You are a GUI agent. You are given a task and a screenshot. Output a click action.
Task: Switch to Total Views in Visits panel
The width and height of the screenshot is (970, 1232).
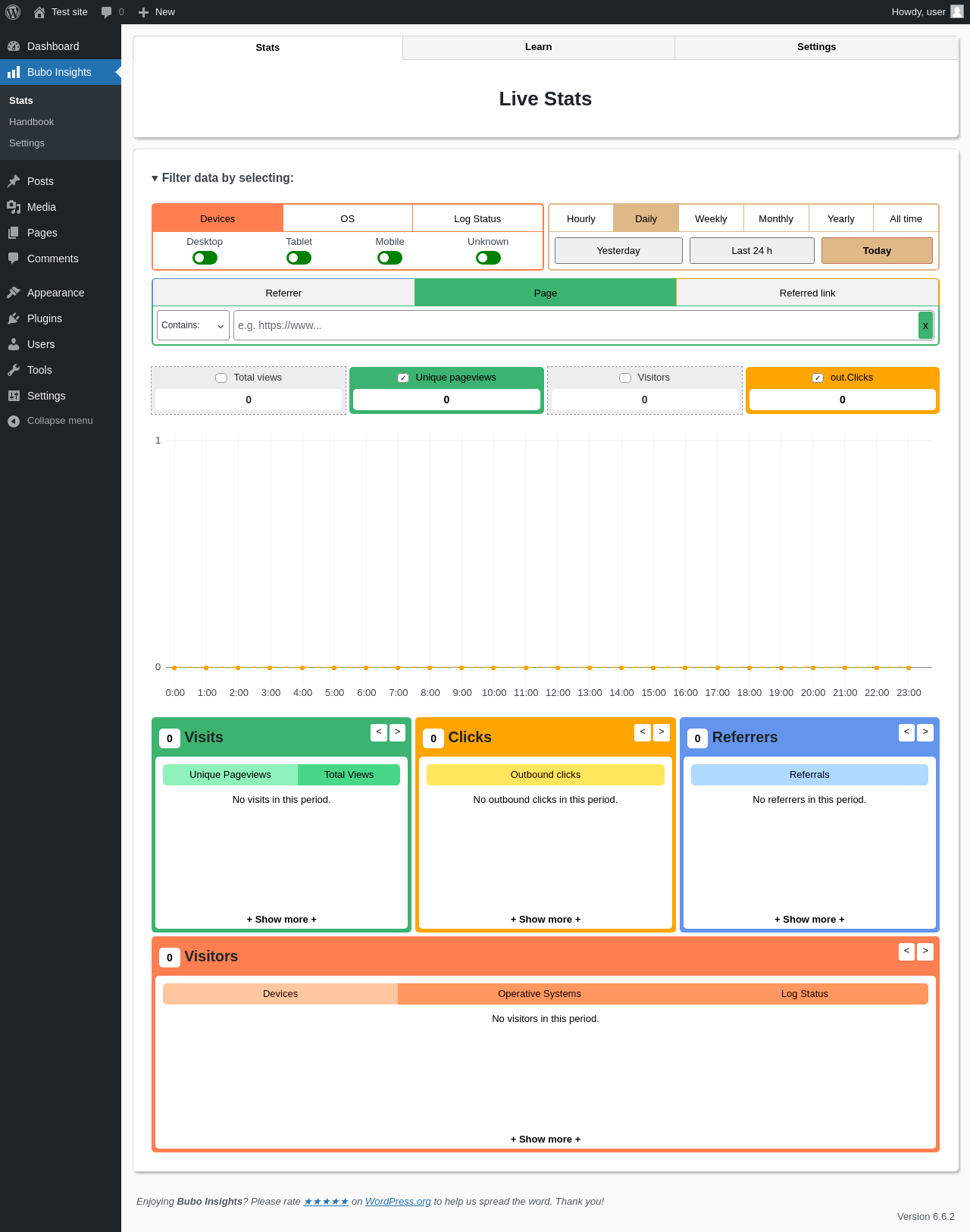pos(349,775)
